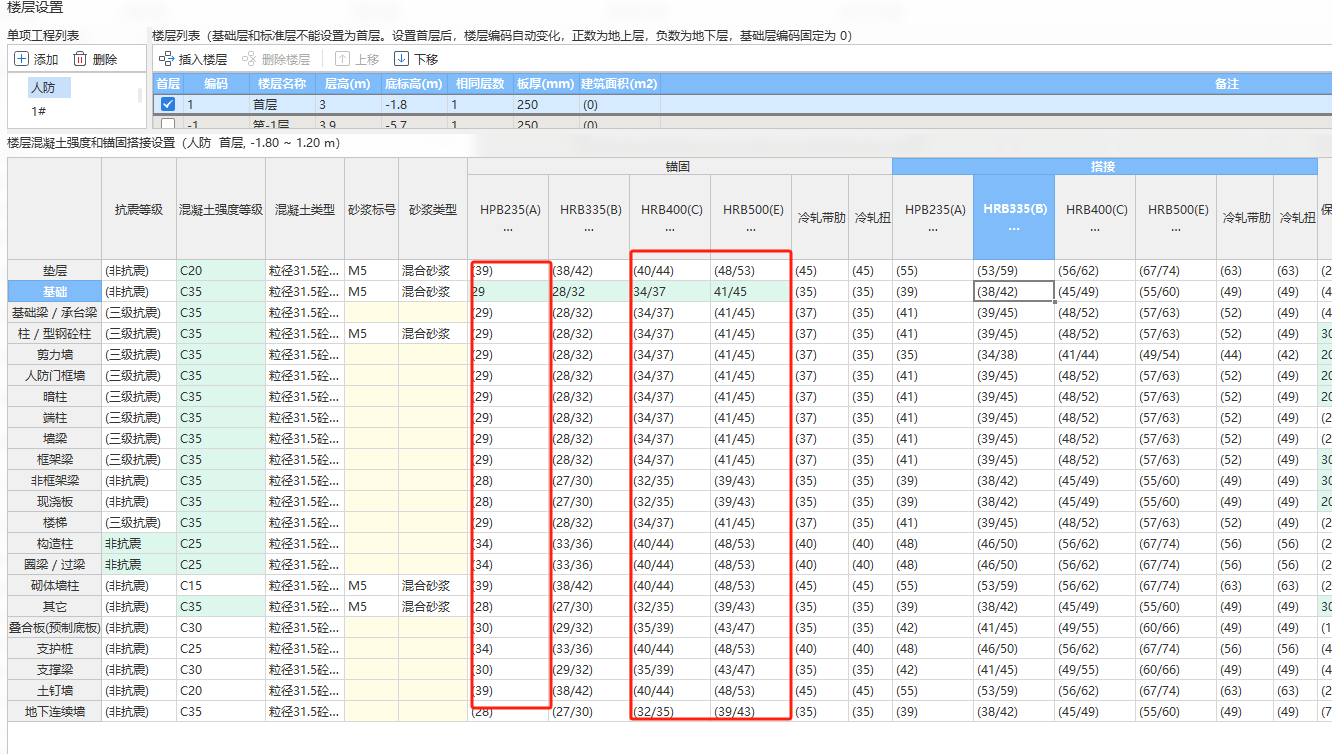Click M5 mortar grade in 垫层 row
1332x754 pixels.
click(x=371, y=270)
